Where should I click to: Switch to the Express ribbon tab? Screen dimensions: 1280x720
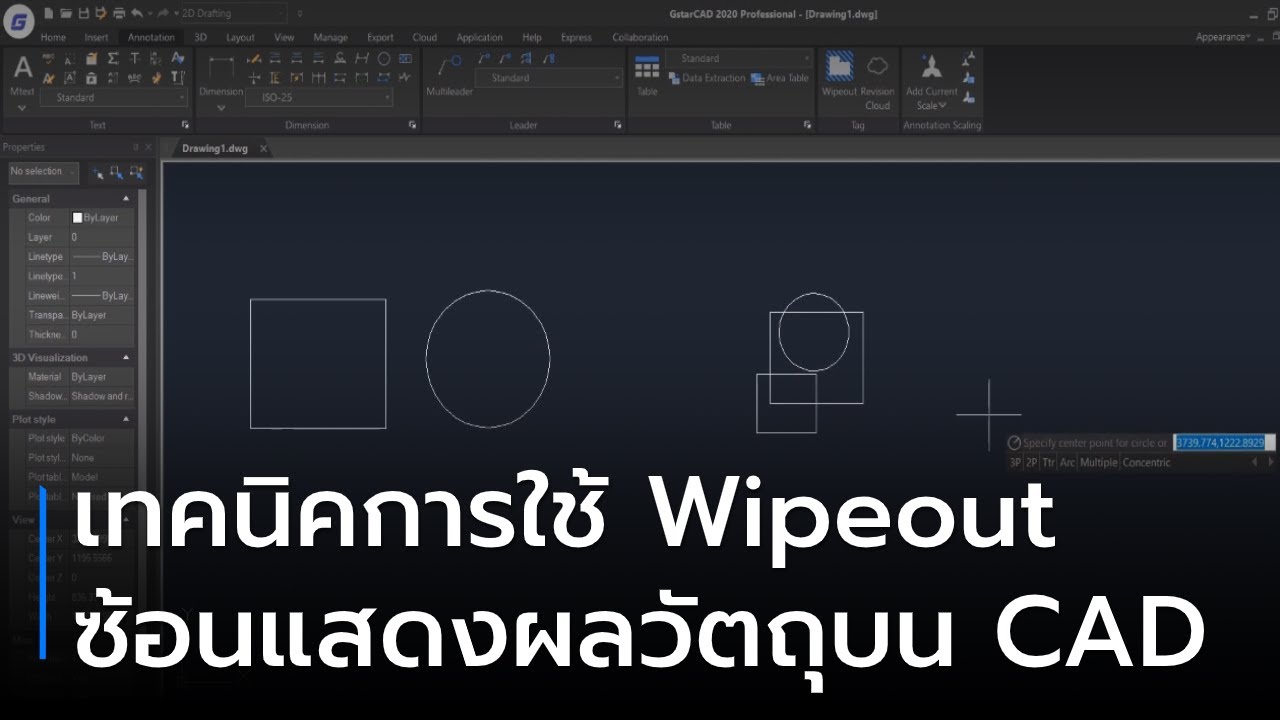point(576,37)
